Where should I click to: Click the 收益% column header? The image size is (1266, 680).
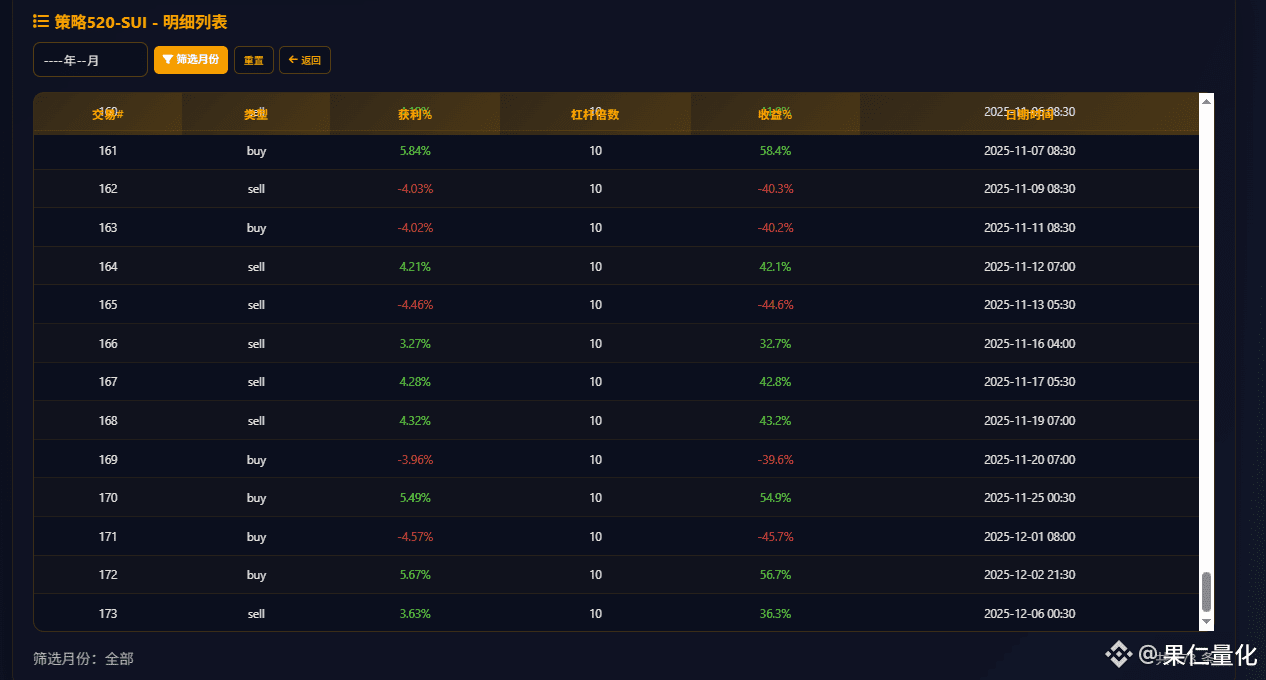775,114
